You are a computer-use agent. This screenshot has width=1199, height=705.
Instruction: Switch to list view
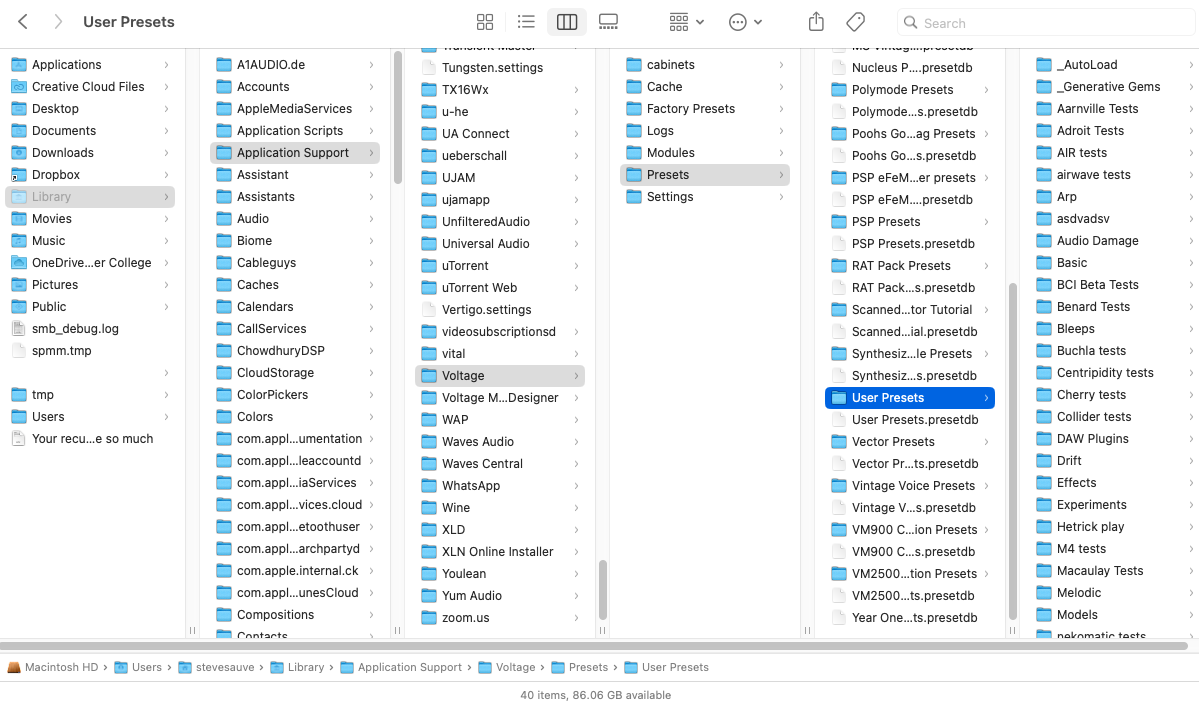[x=526, y=22]
